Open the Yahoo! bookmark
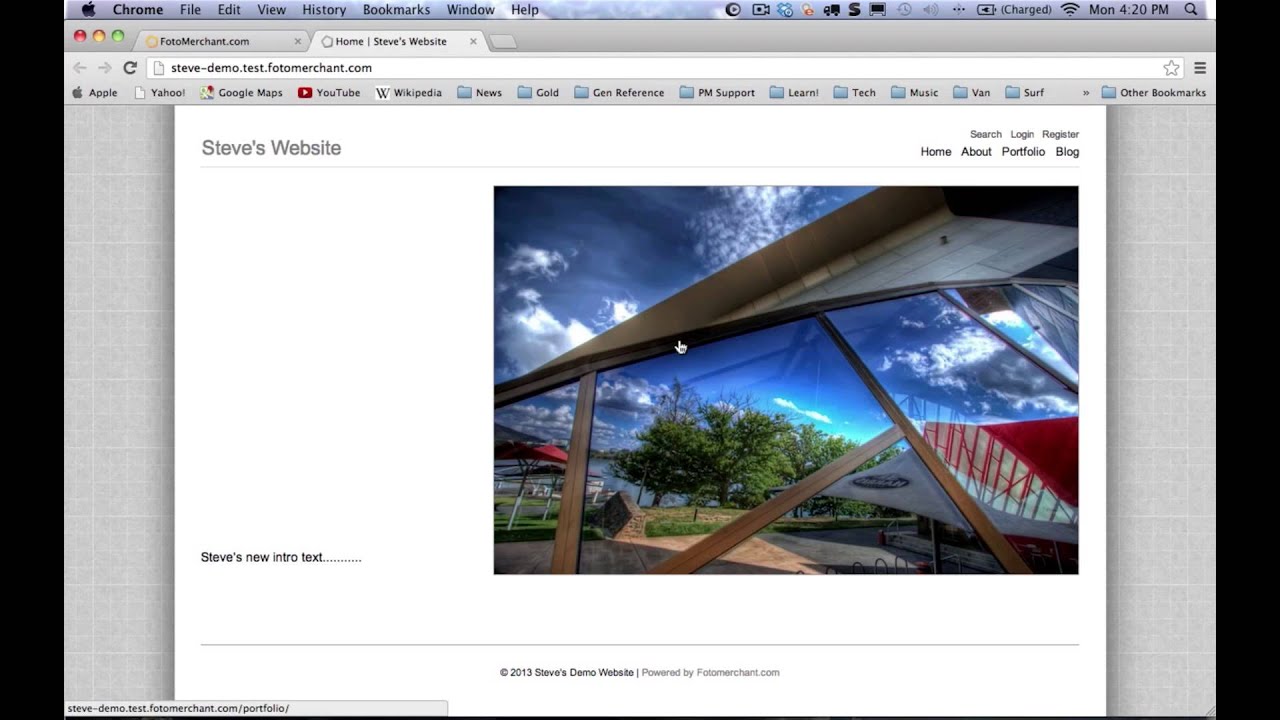The height and width of the screenshot is (720, 1280). pos(160,92)
